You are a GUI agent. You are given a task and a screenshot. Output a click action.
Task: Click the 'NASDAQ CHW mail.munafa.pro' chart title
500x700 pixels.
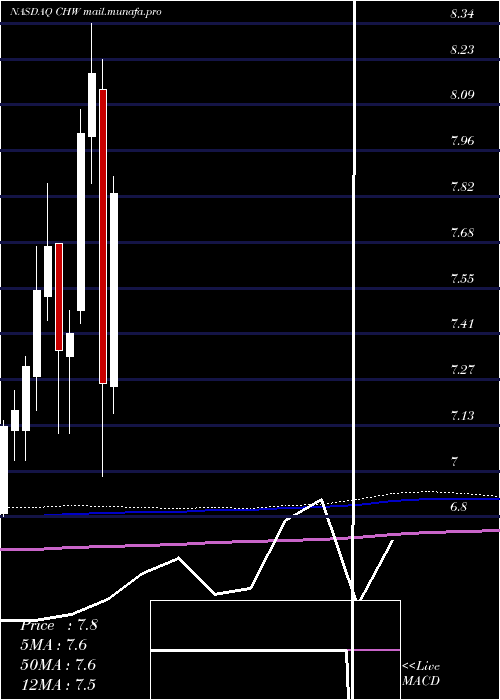[x=85, y=12]
